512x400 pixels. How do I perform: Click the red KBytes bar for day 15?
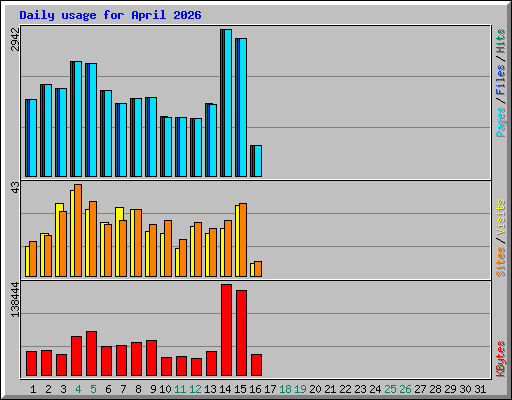tap(241, 333)
